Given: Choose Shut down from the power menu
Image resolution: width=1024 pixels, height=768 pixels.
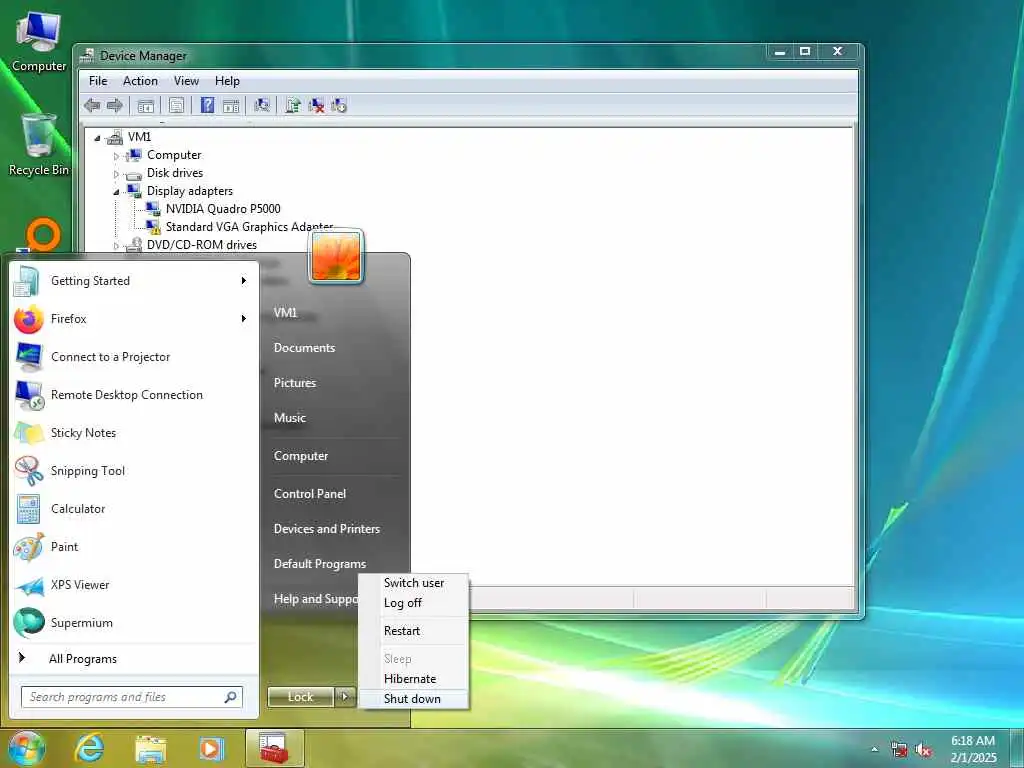Looking at the screenshot, I should 414,699.
